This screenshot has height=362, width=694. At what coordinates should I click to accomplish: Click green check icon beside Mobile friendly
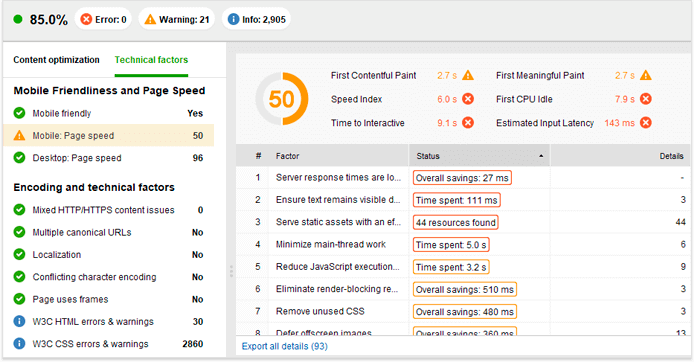pos(19,113)
